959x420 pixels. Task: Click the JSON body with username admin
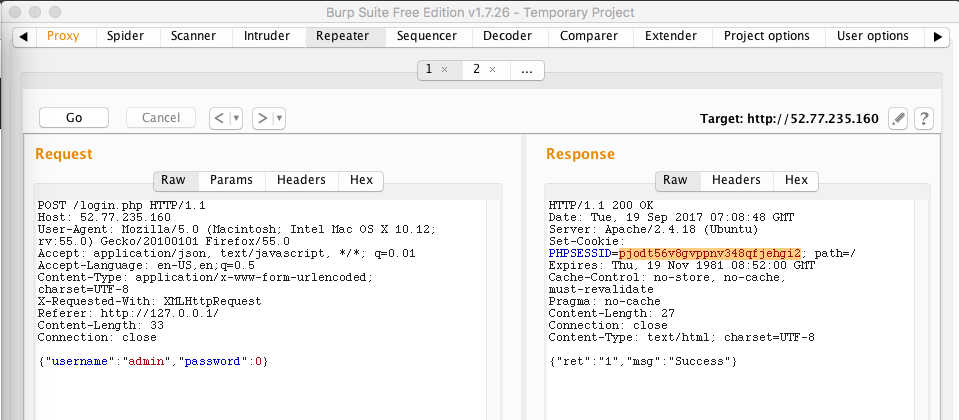pyautogui.click(x=153, y=361)
